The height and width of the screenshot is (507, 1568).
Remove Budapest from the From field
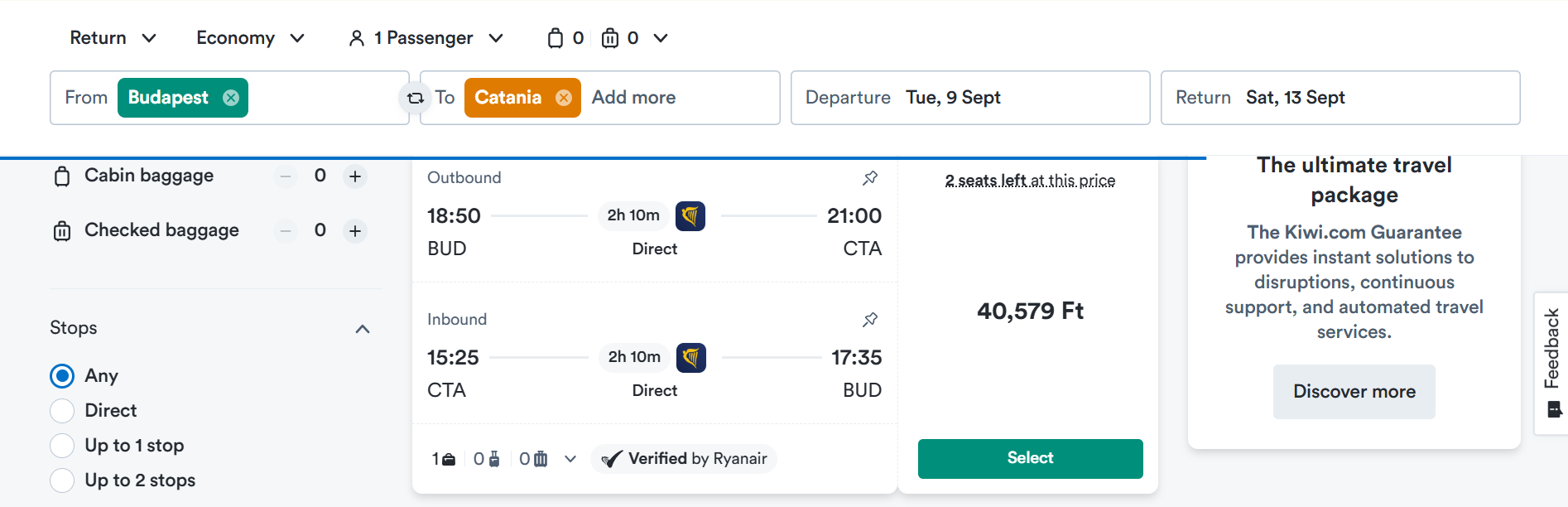(231, 98)
